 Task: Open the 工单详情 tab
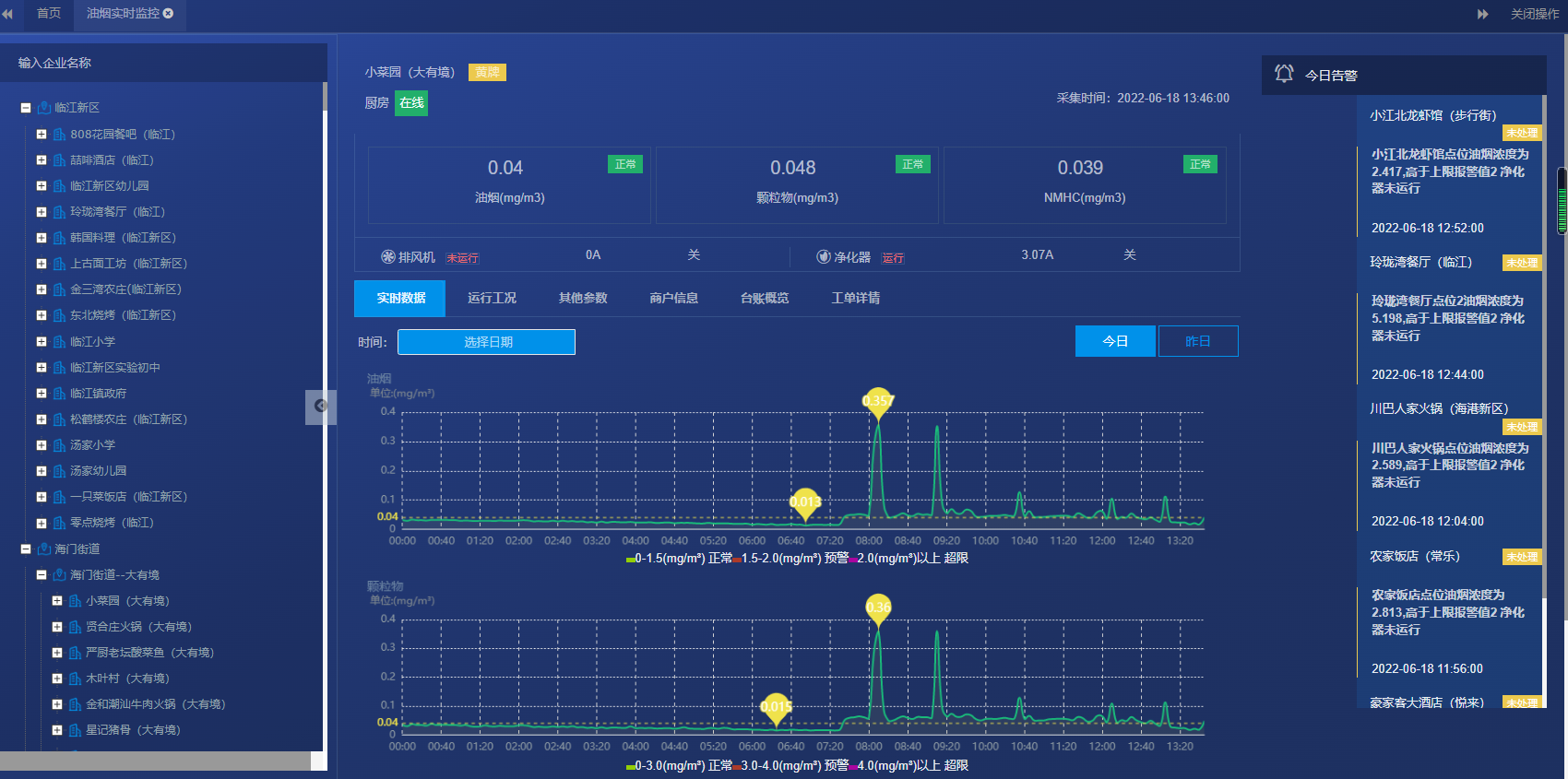point(856,298)
